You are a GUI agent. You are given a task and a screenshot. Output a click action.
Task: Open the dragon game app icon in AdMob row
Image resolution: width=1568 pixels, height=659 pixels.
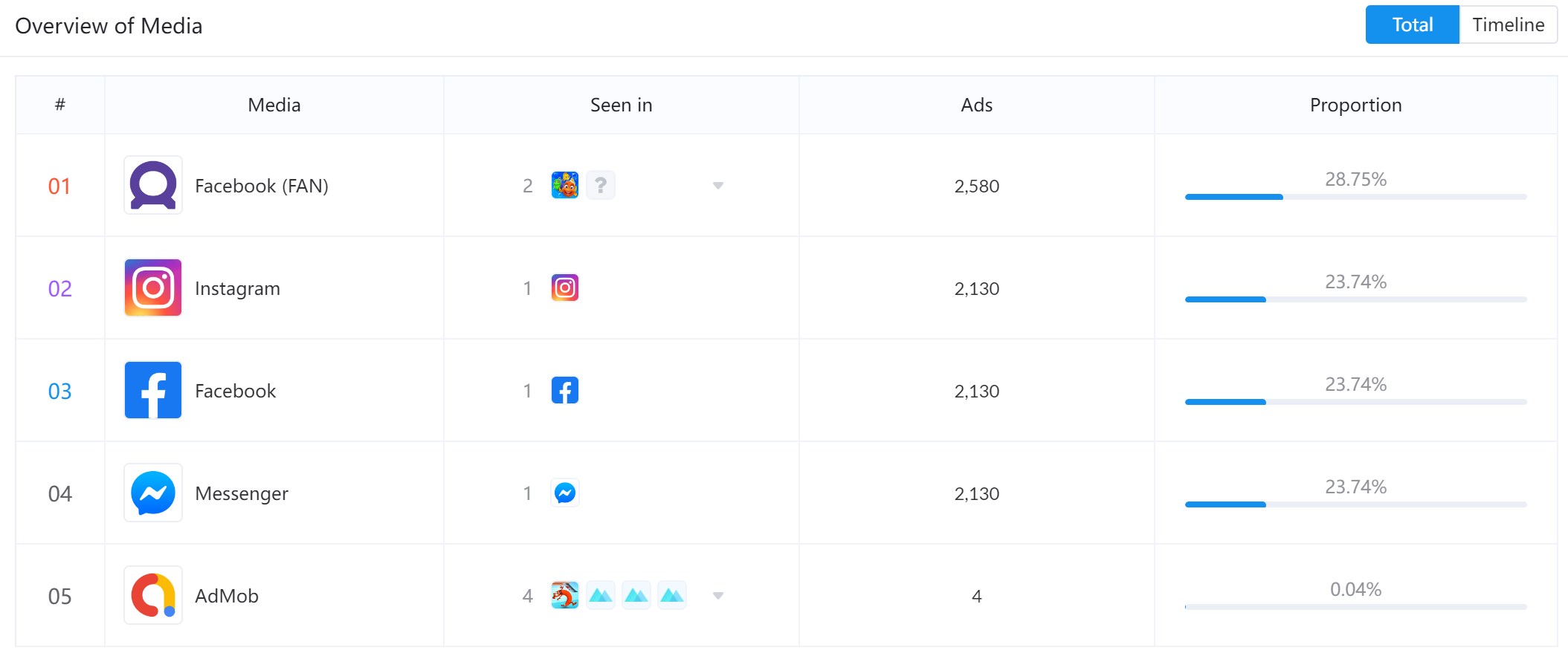tap(565, 595)
